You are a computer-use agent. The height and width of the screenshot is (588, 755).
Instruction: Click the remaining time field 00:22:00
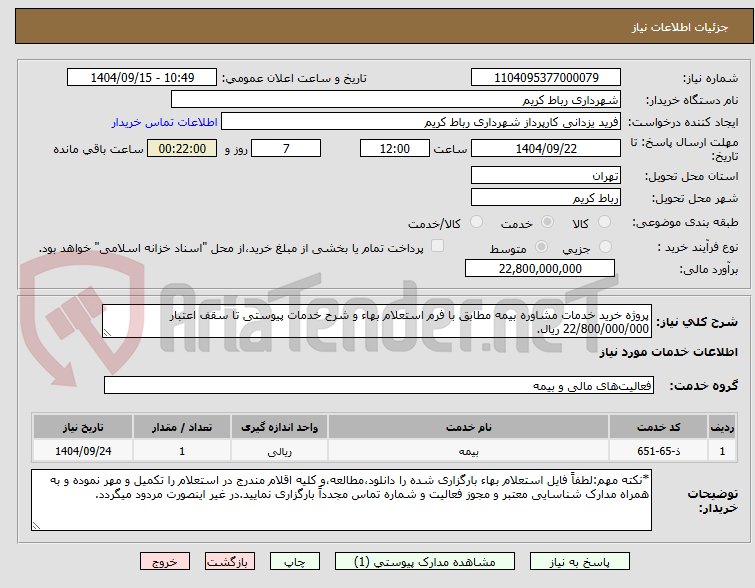click(x=182, y=148)
